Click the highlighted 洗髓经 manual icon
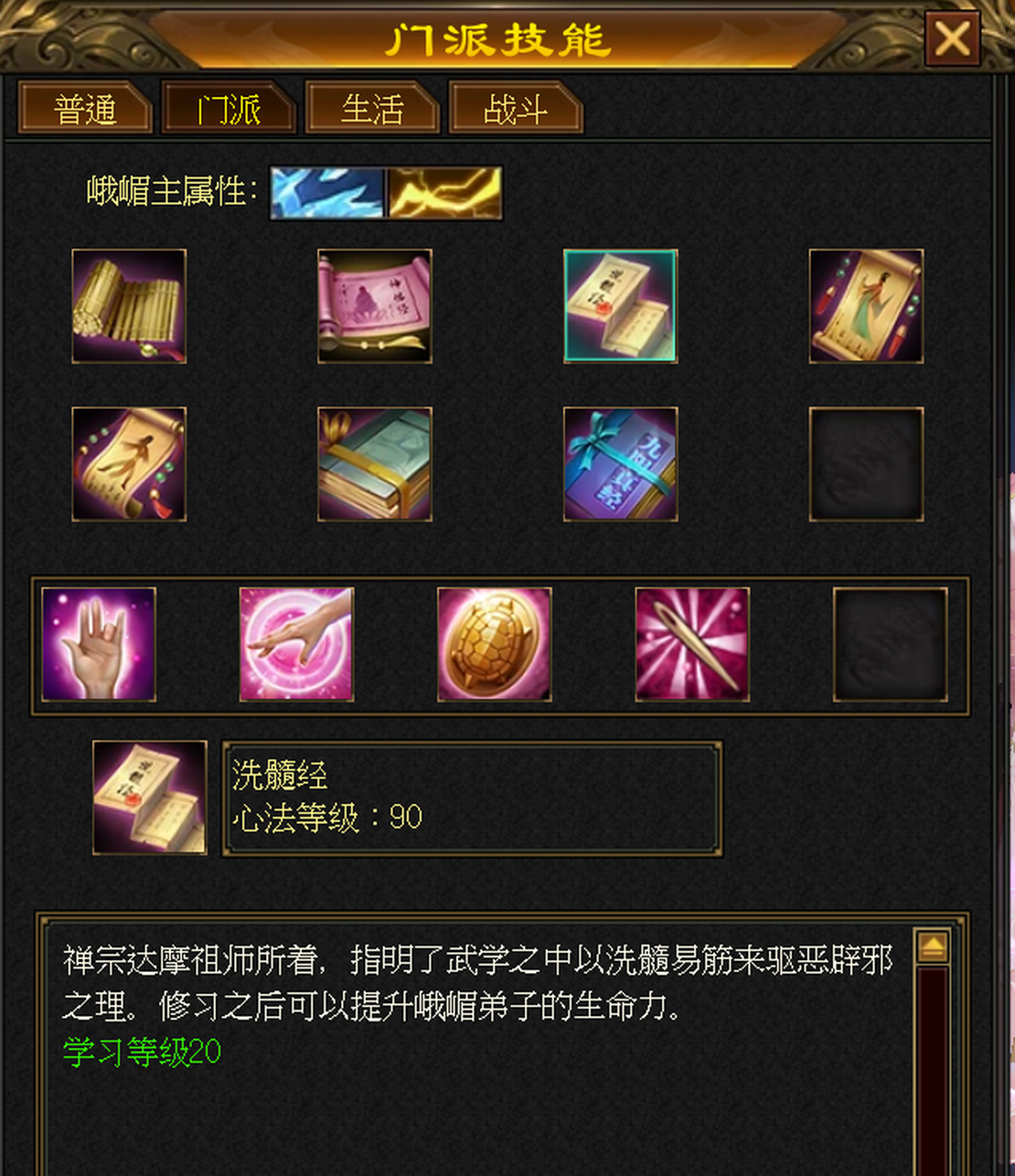 coord(620,306)
